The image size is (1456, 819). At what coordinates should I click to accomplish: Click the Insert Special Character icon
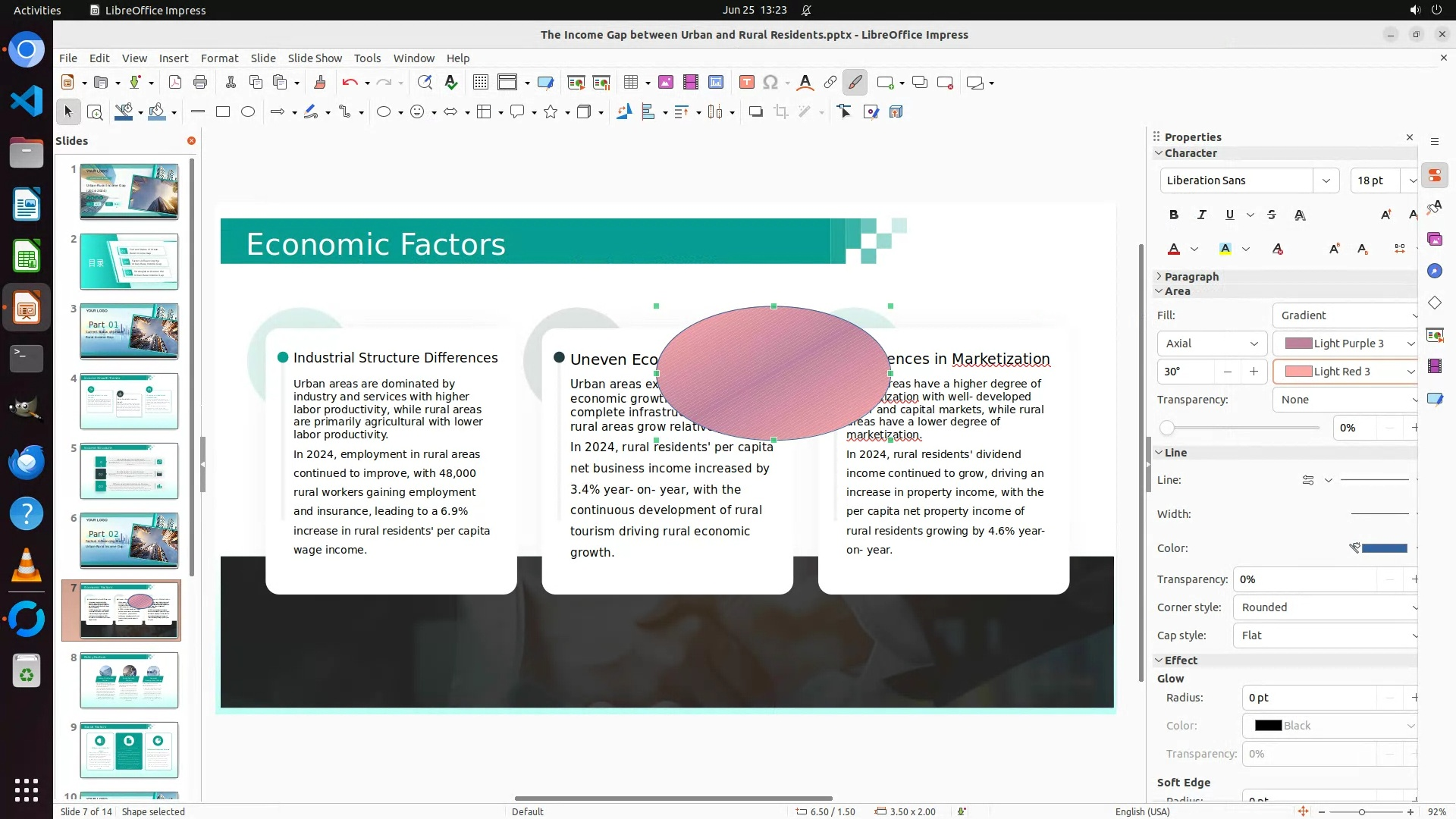click(770, 83)
